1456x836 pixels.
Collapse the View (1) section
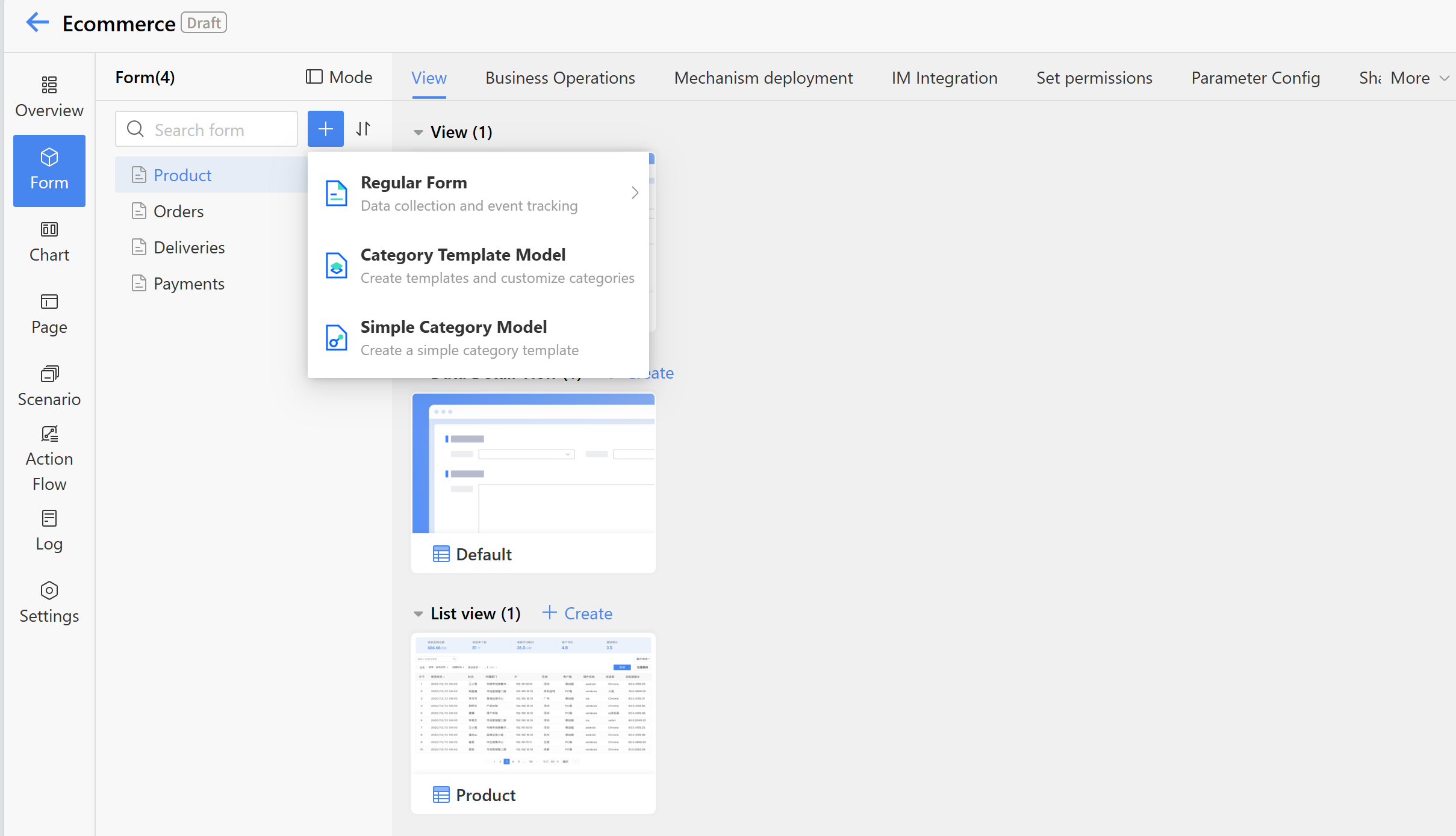pyautogui.click(x=418, y=132)
